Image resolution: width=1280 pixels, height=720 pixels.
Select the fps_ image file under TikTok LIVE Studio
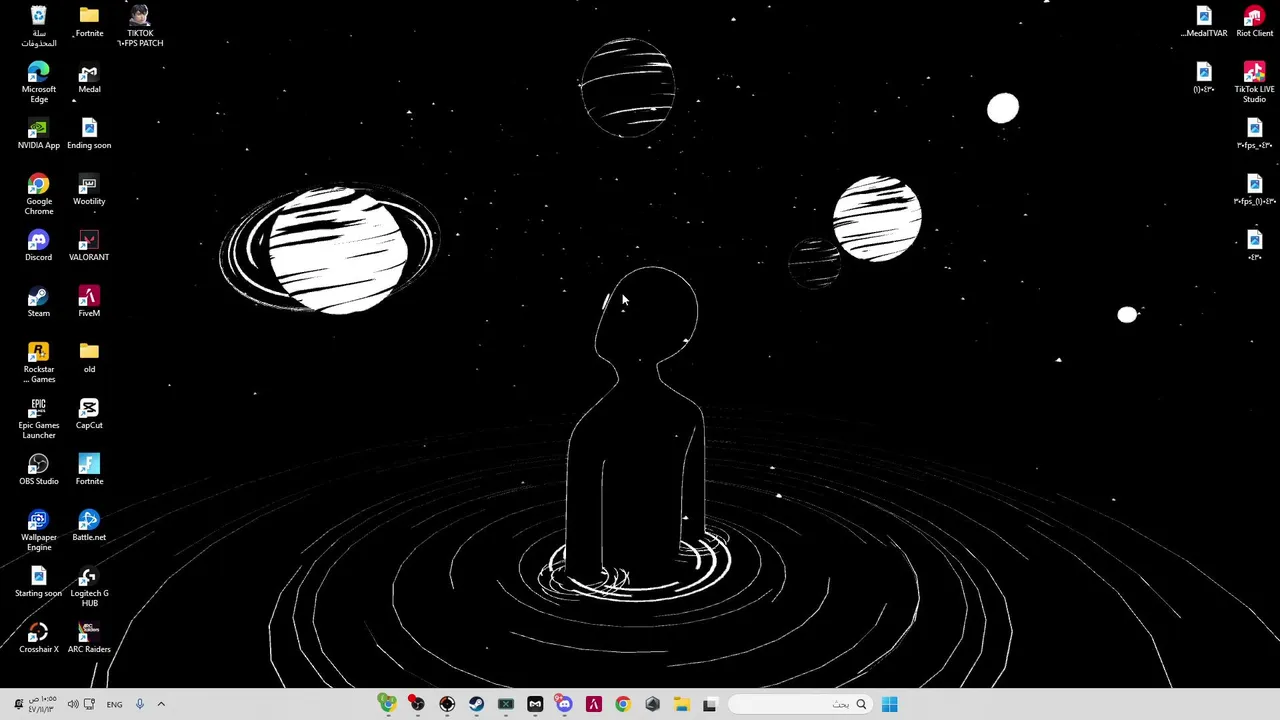click(x=1254, y=134)
